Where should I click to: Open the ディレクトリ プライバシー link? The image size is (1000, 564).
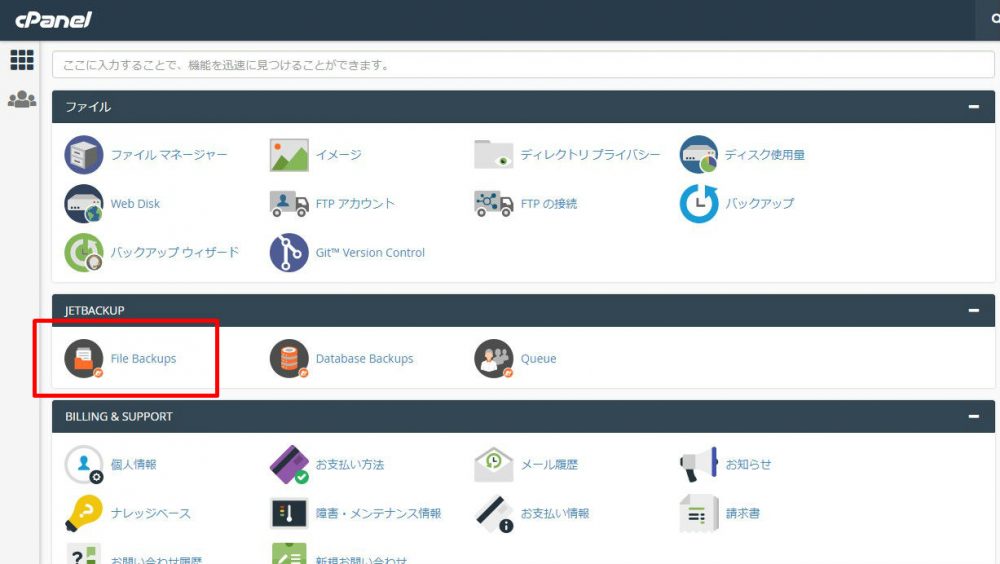590,155
